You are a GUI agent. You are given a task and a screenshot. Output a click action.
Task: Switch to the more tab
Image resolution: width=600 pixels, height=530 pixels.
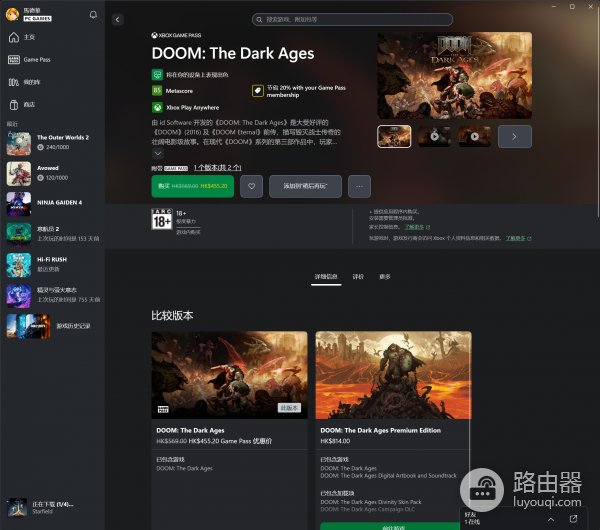point(385,277)
